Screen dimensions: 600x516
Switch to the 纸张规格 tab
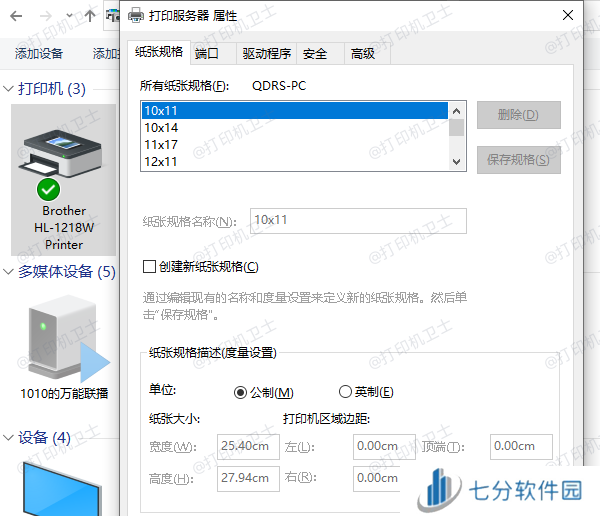(159, 52)
